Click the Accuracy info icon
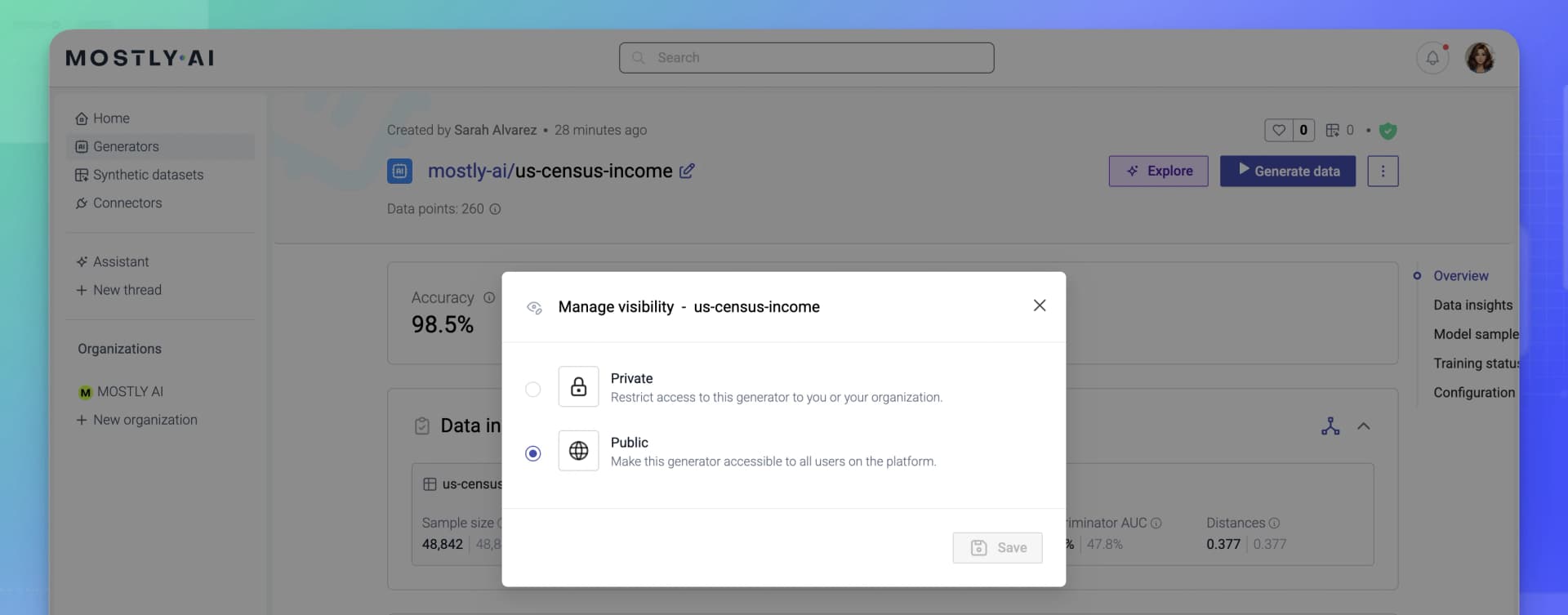1568x615 pixels. click(489, 298)
